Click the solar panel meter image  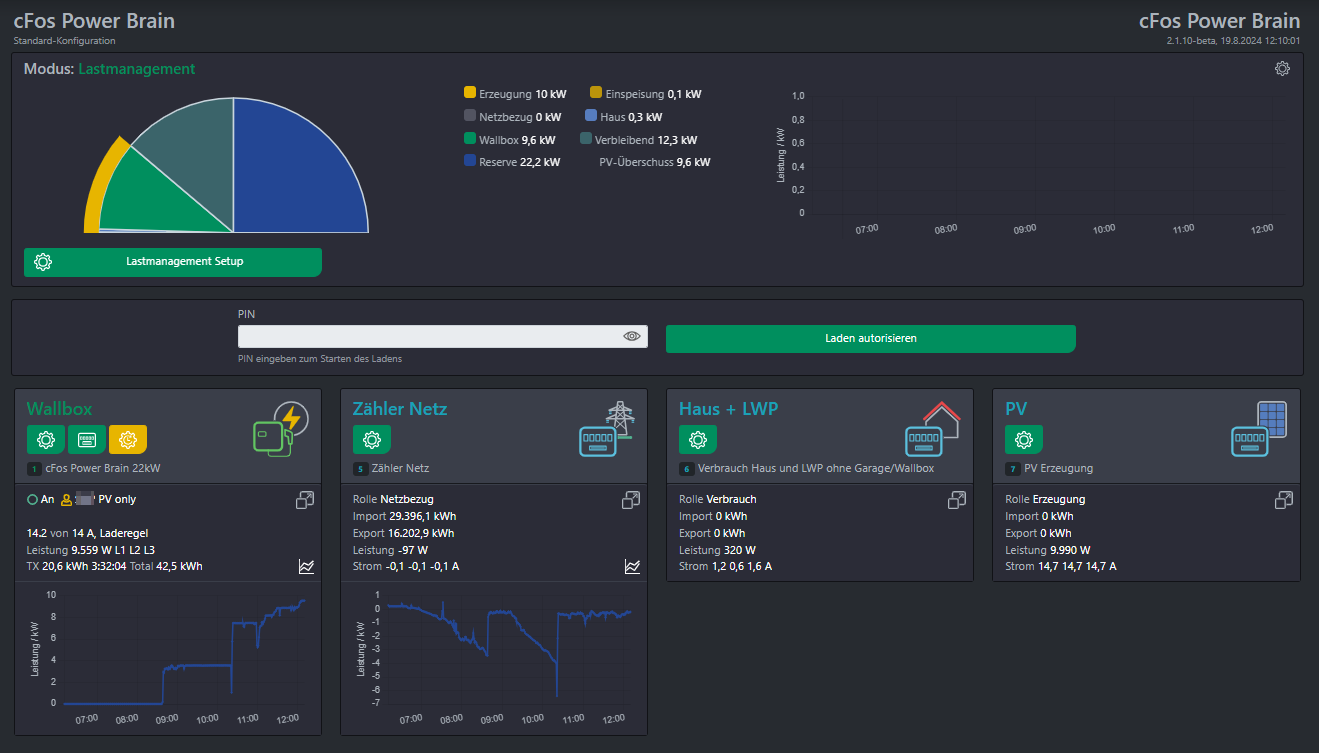tap(1258, 429)
